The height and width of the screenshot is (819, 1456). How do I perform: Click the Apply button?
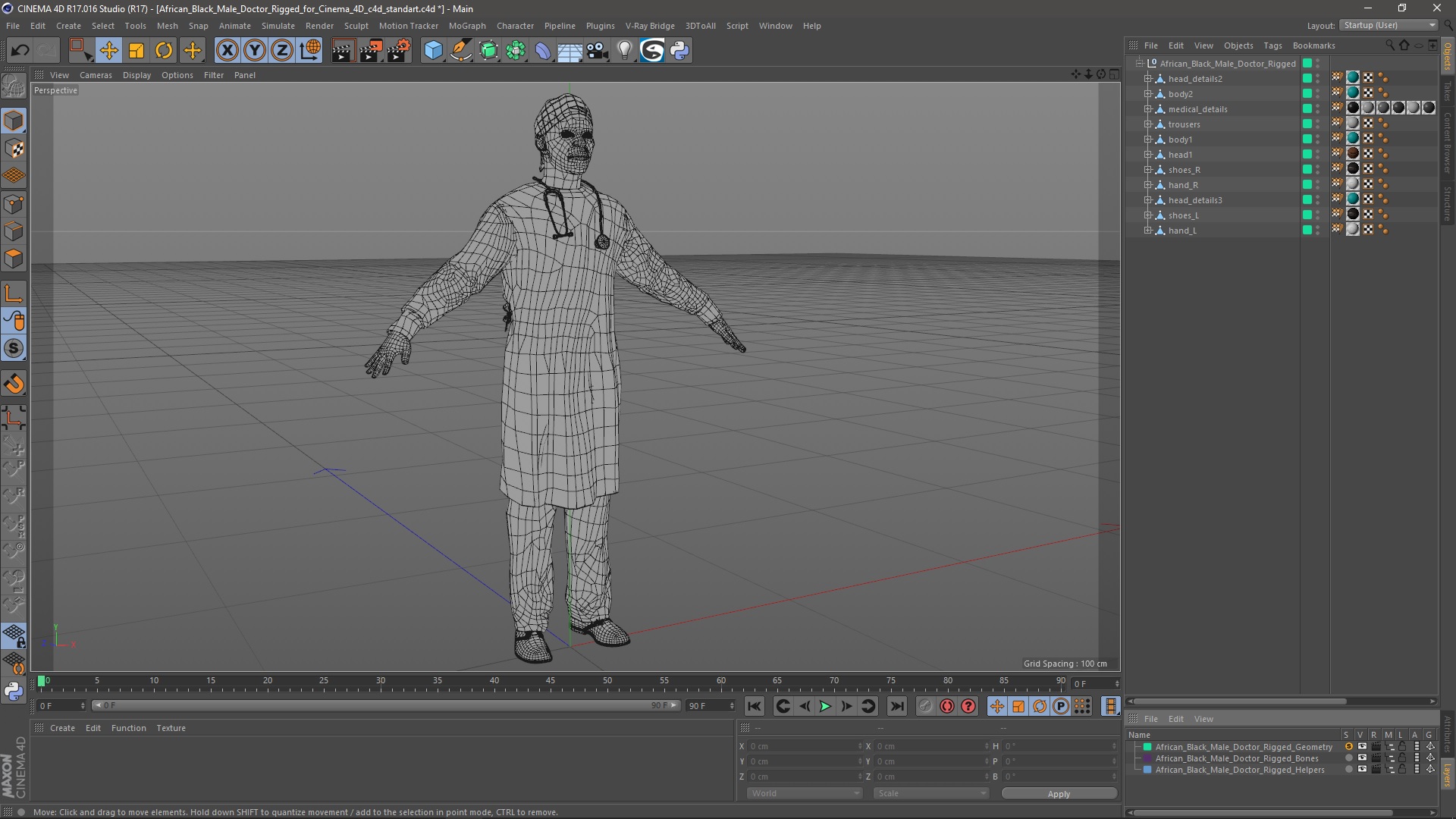coord(1059,794)
